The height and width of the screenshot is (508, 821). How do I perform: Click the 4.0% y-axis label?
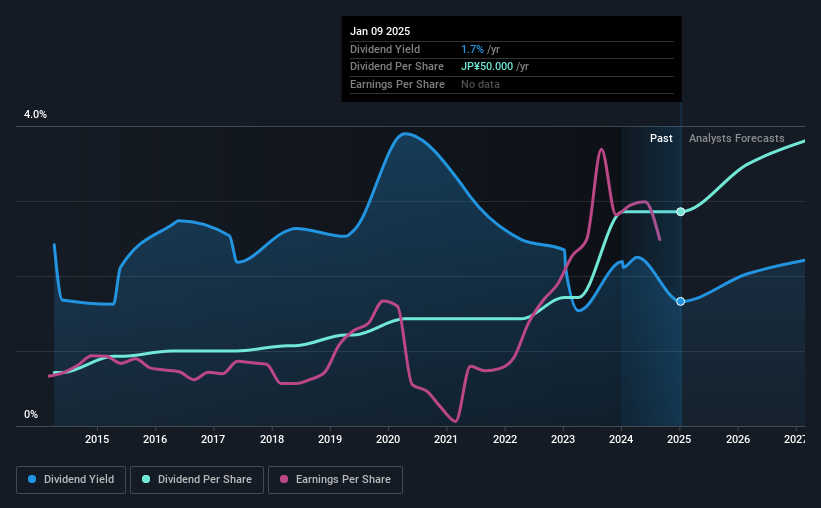point(35,114)
